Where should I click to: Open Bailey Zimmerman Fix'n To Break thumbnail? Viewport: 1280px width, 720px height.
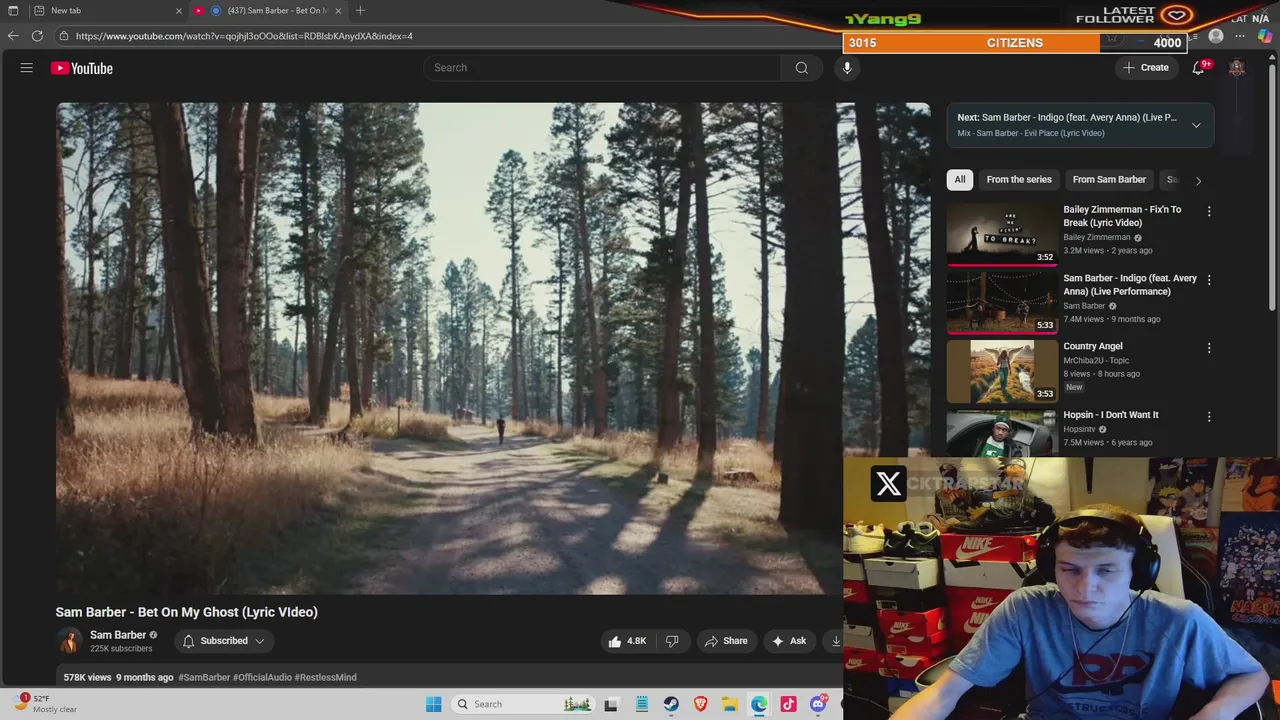pyautogui.click(x=1002, y=234)
